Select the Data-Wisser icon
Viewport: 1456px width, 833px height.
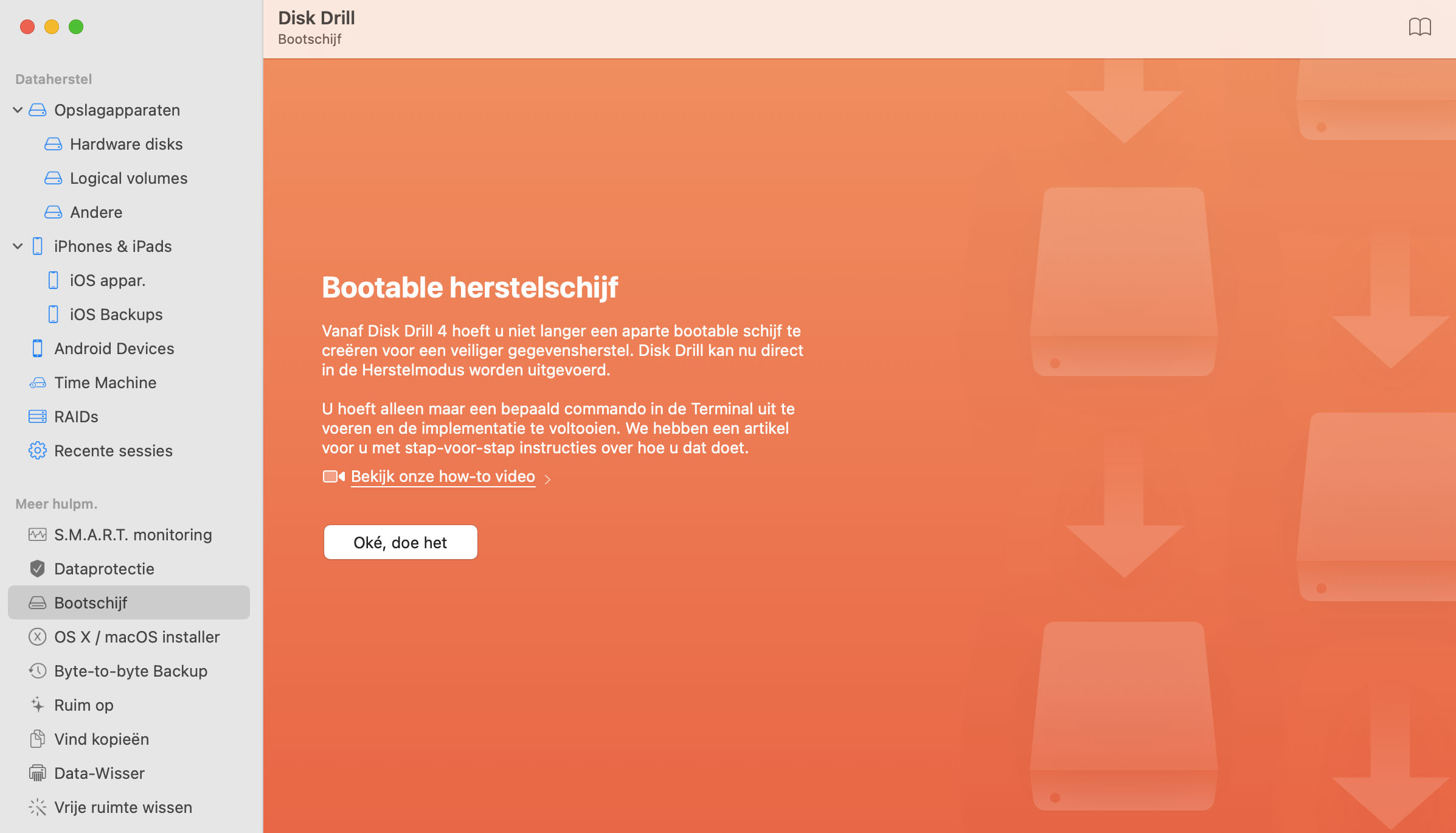click(37, 772)
